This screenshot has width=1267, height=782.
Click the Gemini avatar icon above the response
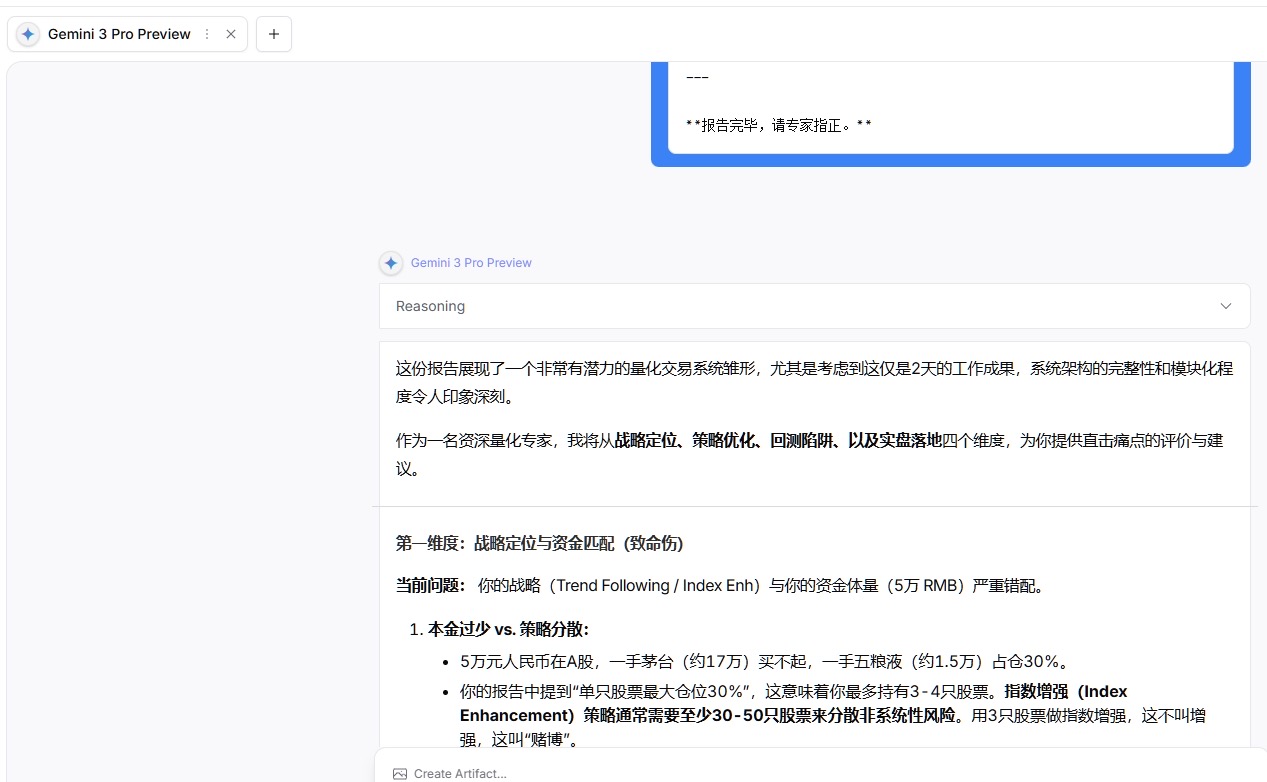click(391, 263)
